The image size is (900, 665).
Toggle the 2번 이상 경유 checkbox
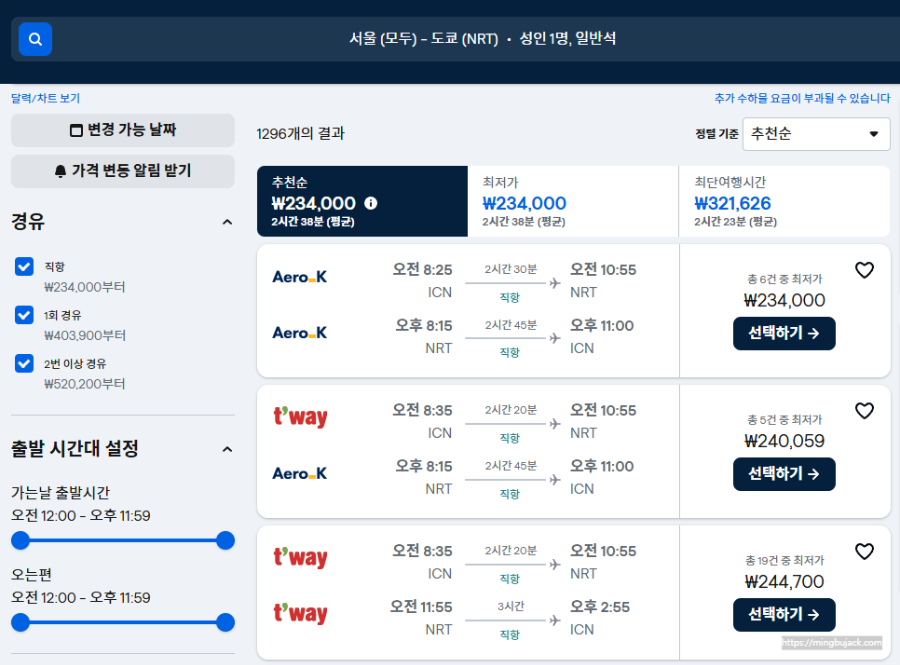(24, 363)
